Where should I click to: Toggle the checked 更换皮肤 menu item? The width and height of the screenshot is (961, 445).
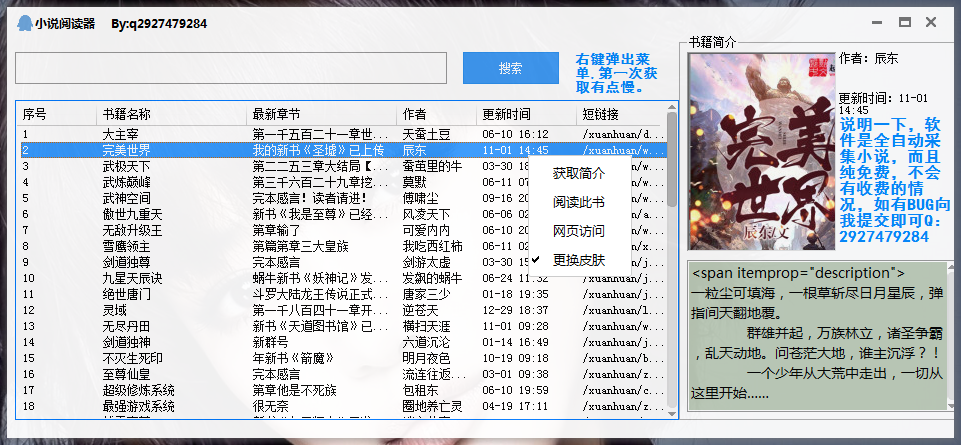[579, 260]
